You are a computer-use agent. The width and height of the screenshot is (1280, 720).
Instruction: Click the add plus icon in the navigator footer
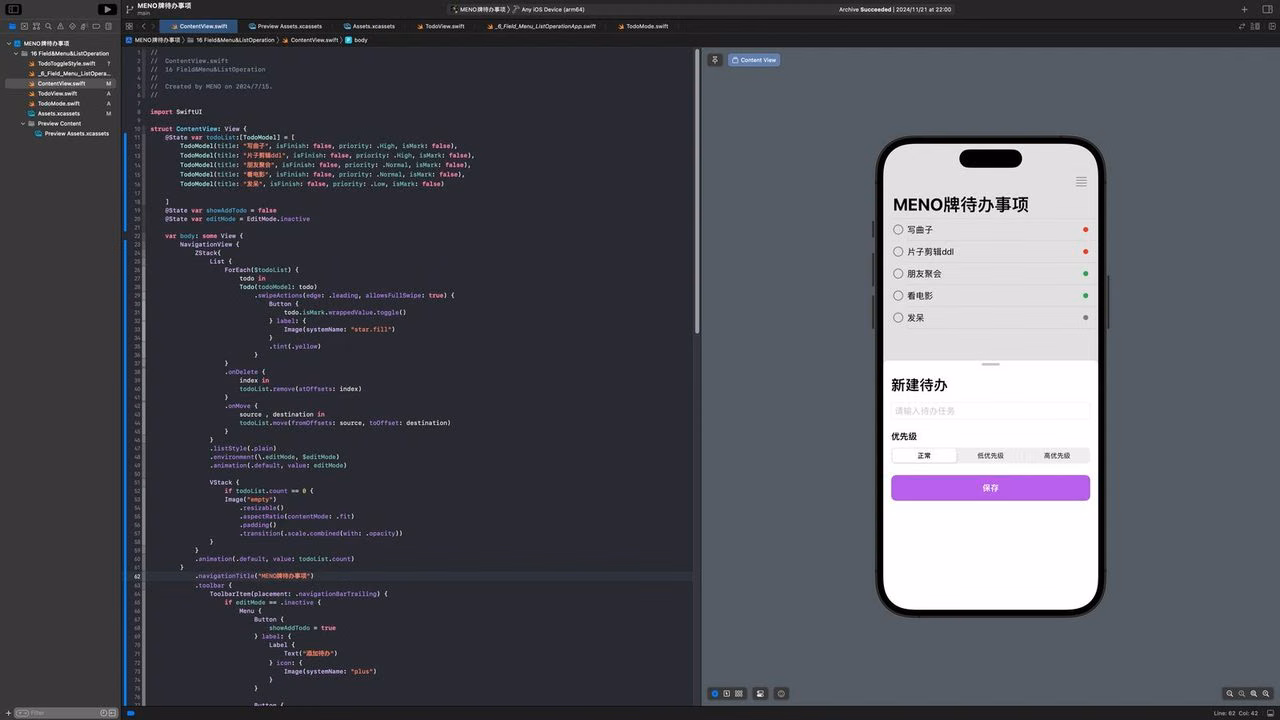[x=9, y=713]
